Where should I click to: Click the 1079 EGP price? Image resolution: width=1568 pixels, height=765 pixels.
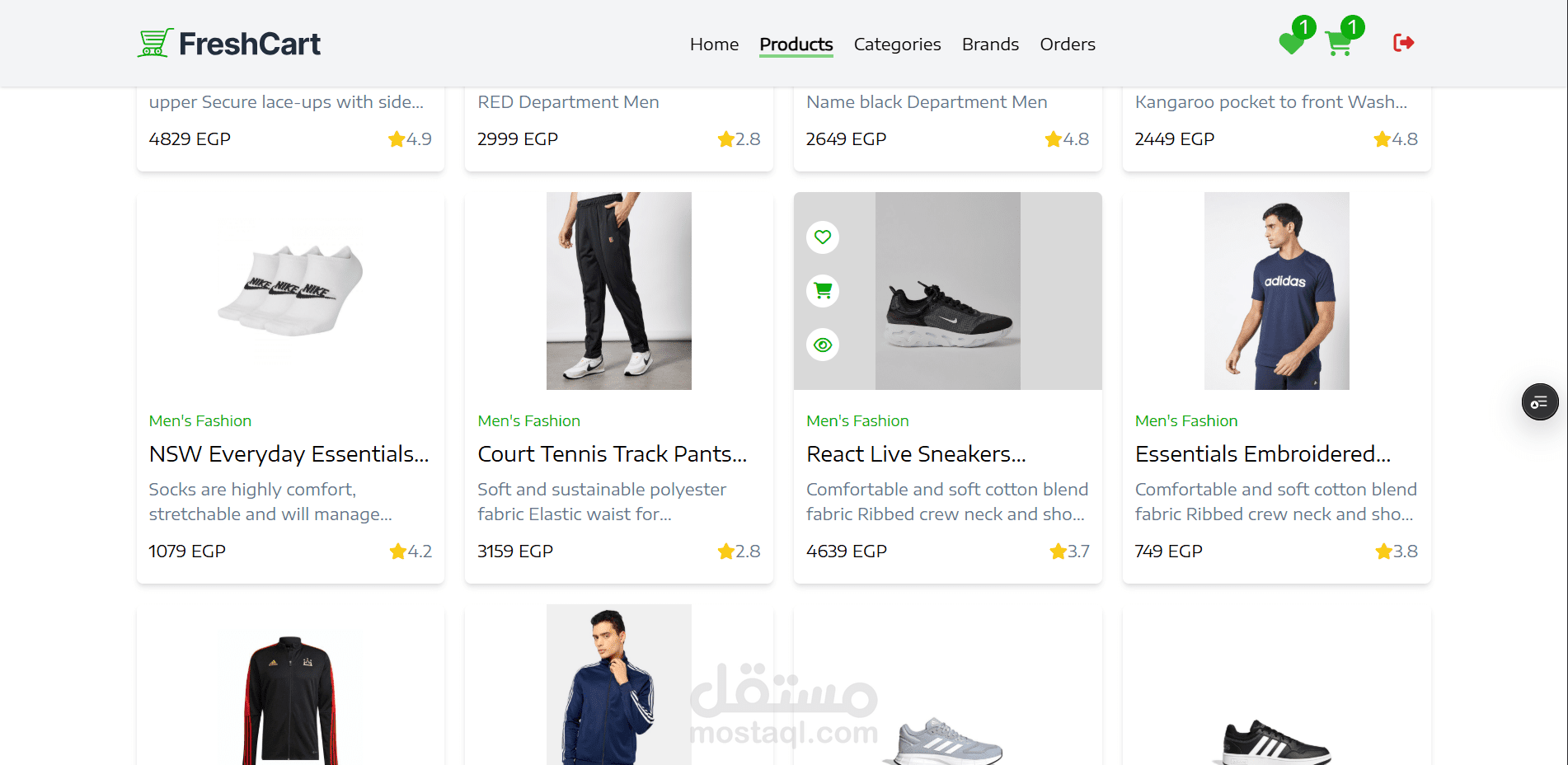click(x=187, y=551)
